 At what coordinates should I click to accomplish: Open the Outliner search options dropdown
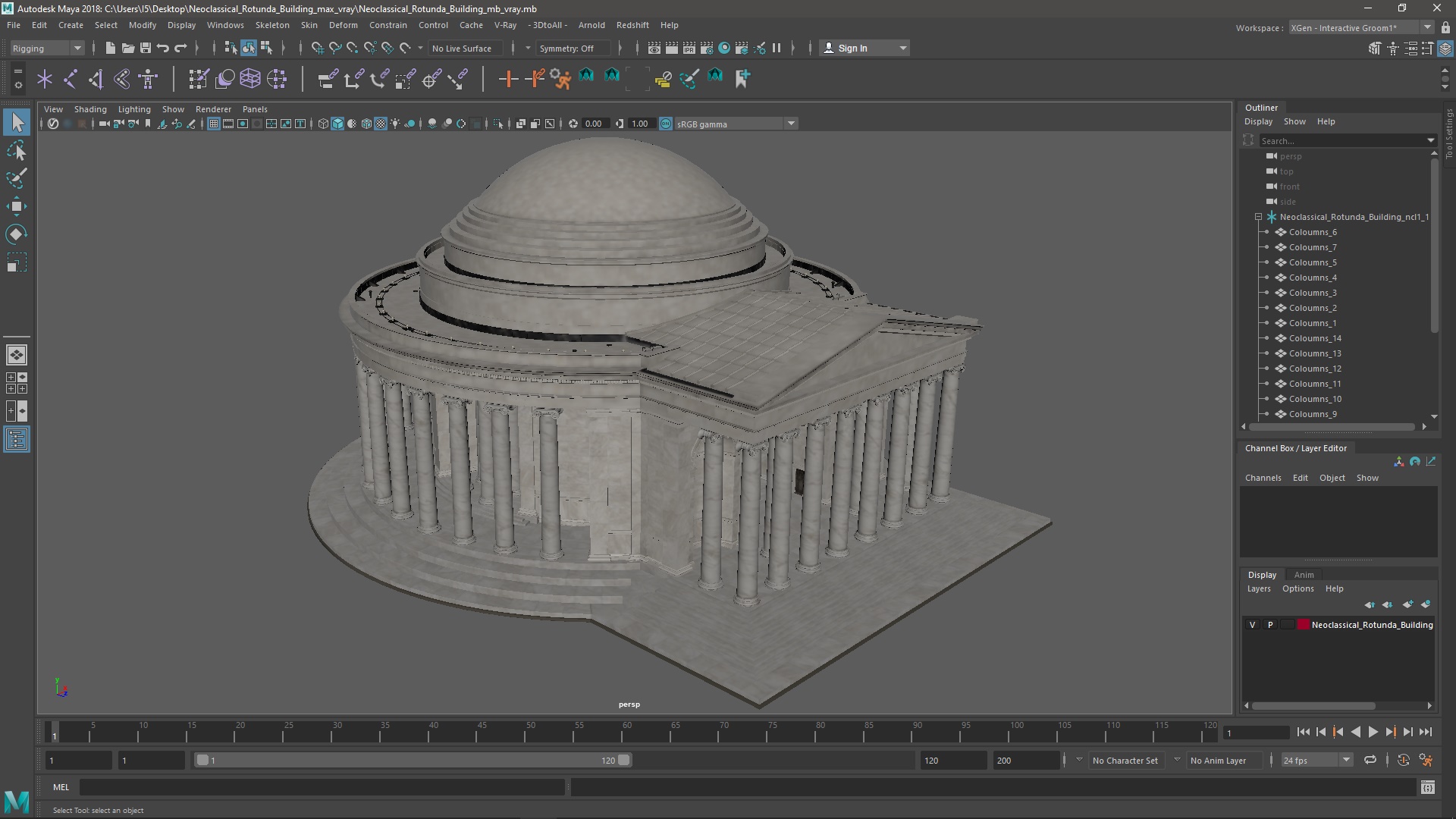[x=1430, y=140]
